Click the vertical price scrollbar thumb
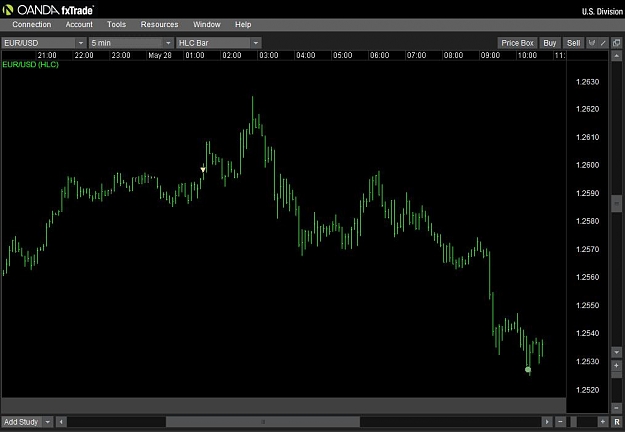 tap(617, 204)
